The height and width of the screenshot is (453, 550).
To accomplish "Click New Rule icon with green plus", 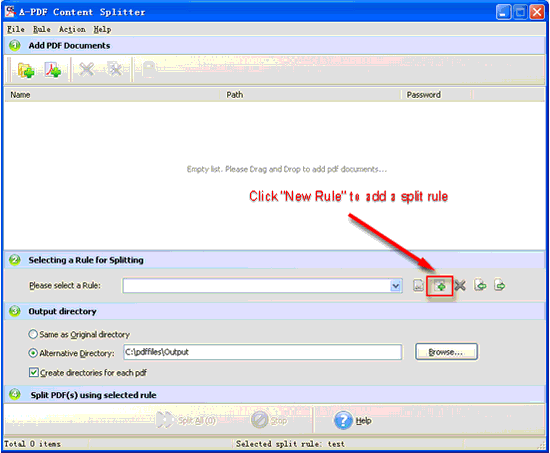I will point(440,286).
